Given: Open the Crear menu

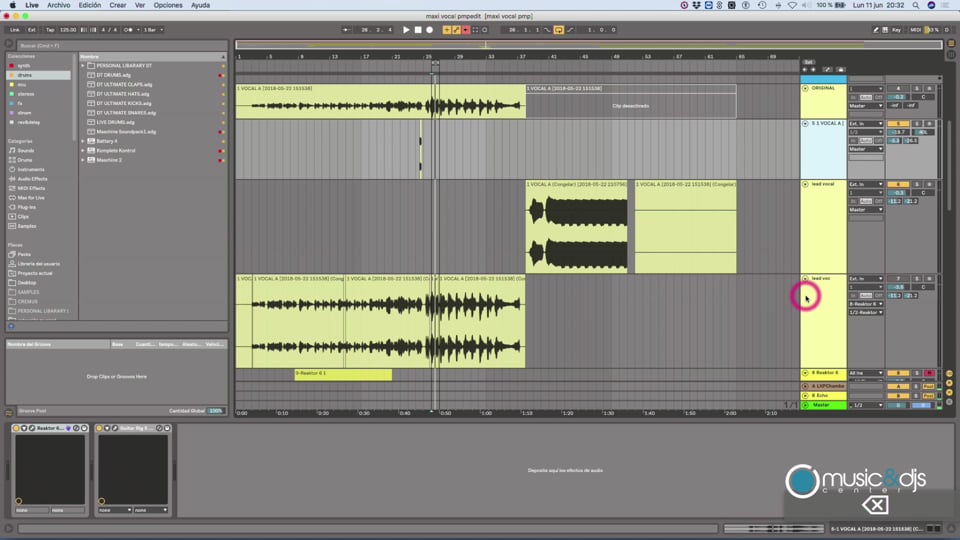Looking at the screenshot, I should tap(118, 5).
